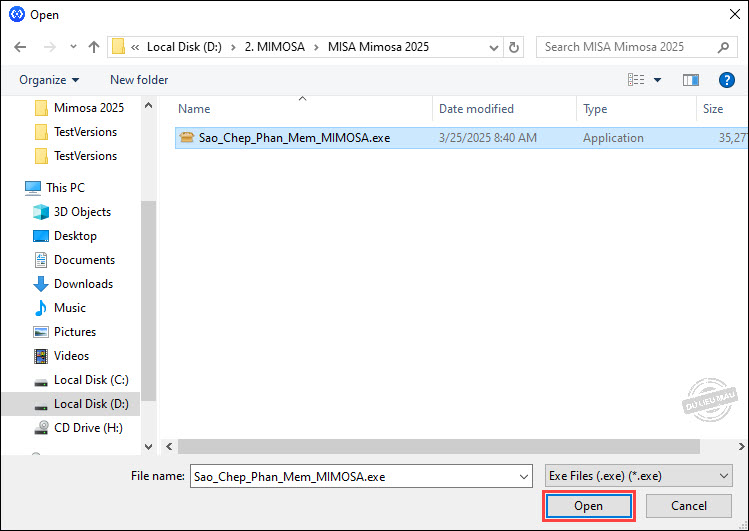This screenshot has height=531, width=749.
Task: Change the file view layout icon
Action: point(636,80)
